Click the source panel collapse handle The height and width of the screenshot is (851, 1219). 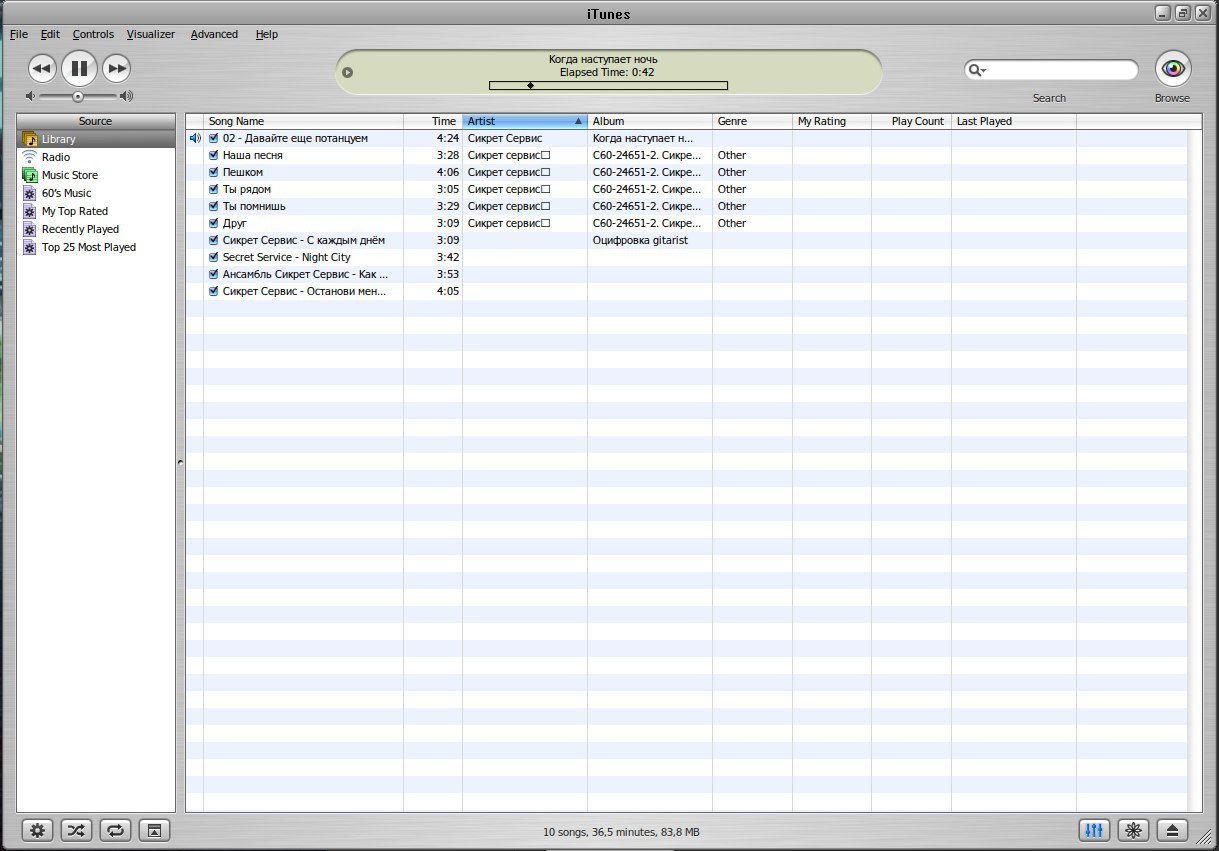180,462
